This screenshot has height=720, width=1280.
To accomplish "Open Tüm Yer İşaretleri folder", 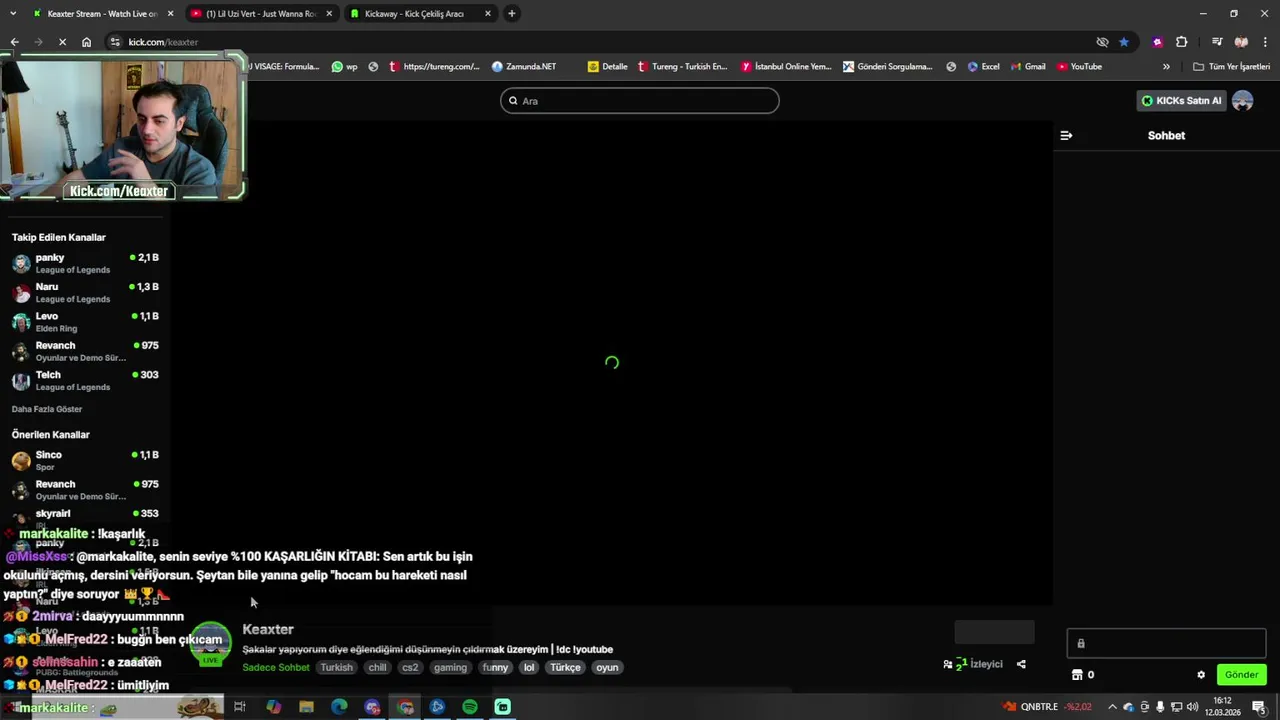I will pyautogui.click(x=1232, y=67).
